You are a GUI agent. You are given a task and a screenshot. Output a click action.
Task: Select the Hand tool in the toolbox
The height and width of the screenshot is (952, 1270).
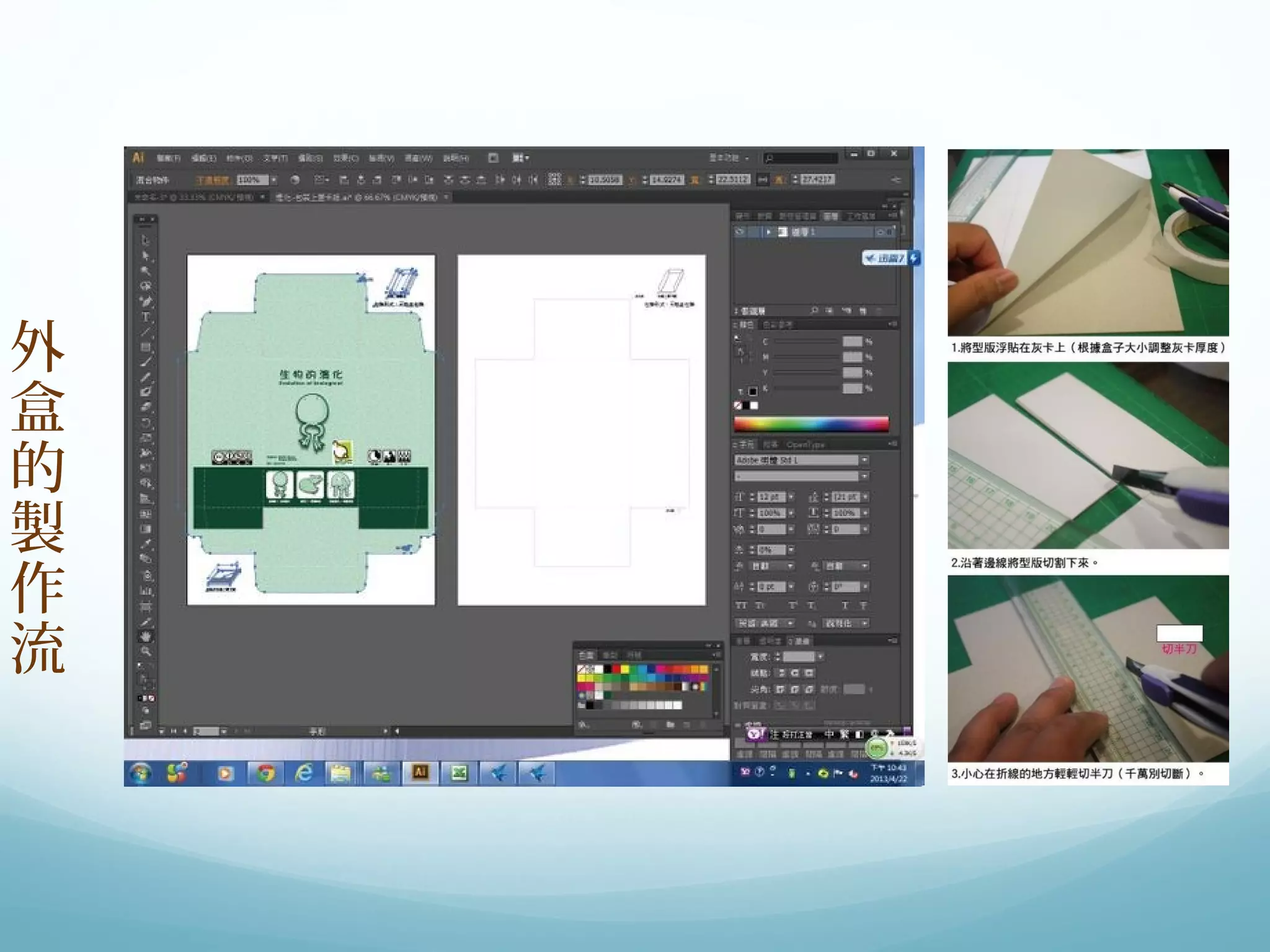[x=146, y=637]
